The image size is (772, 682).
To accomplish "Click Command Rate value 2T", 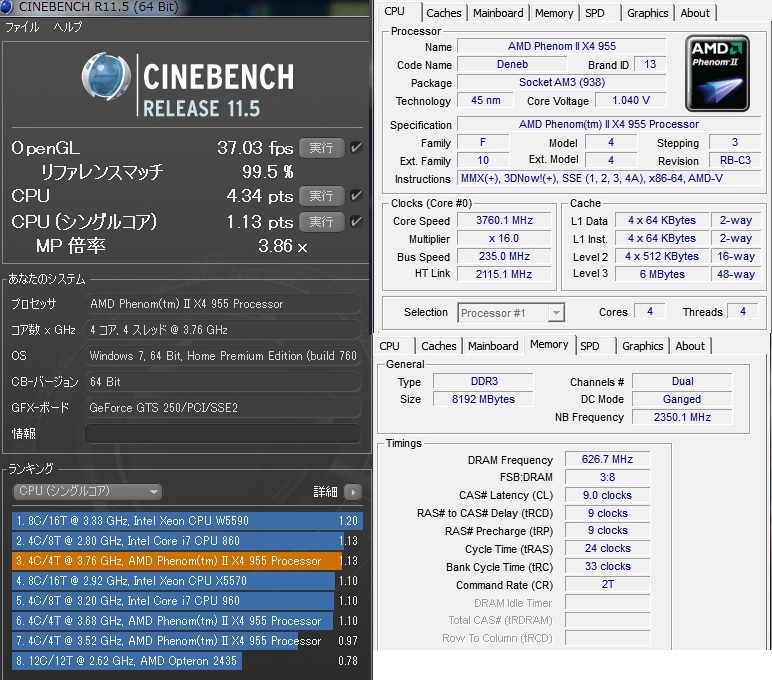I will (607, 584).
